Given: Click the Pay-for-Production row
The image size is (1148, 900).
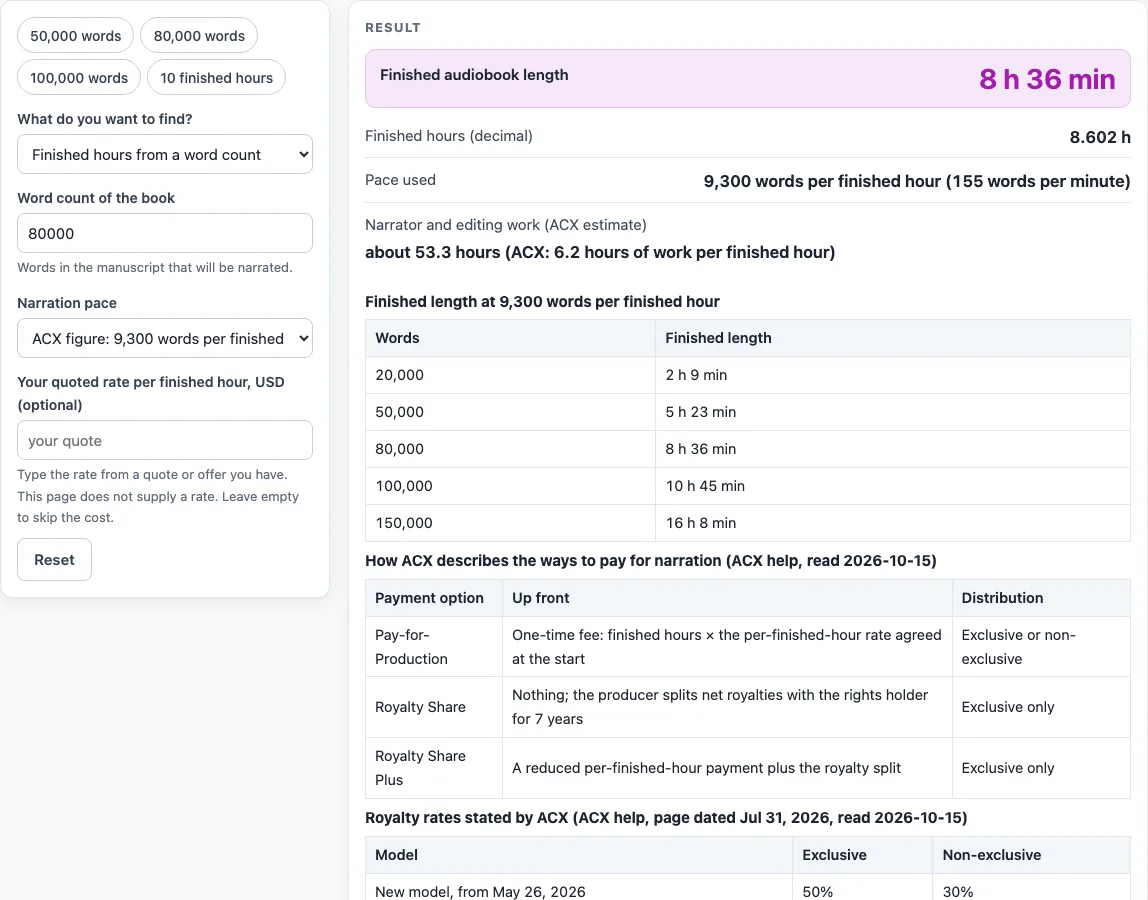Looking at the screenshot, I should click(748, 647).
